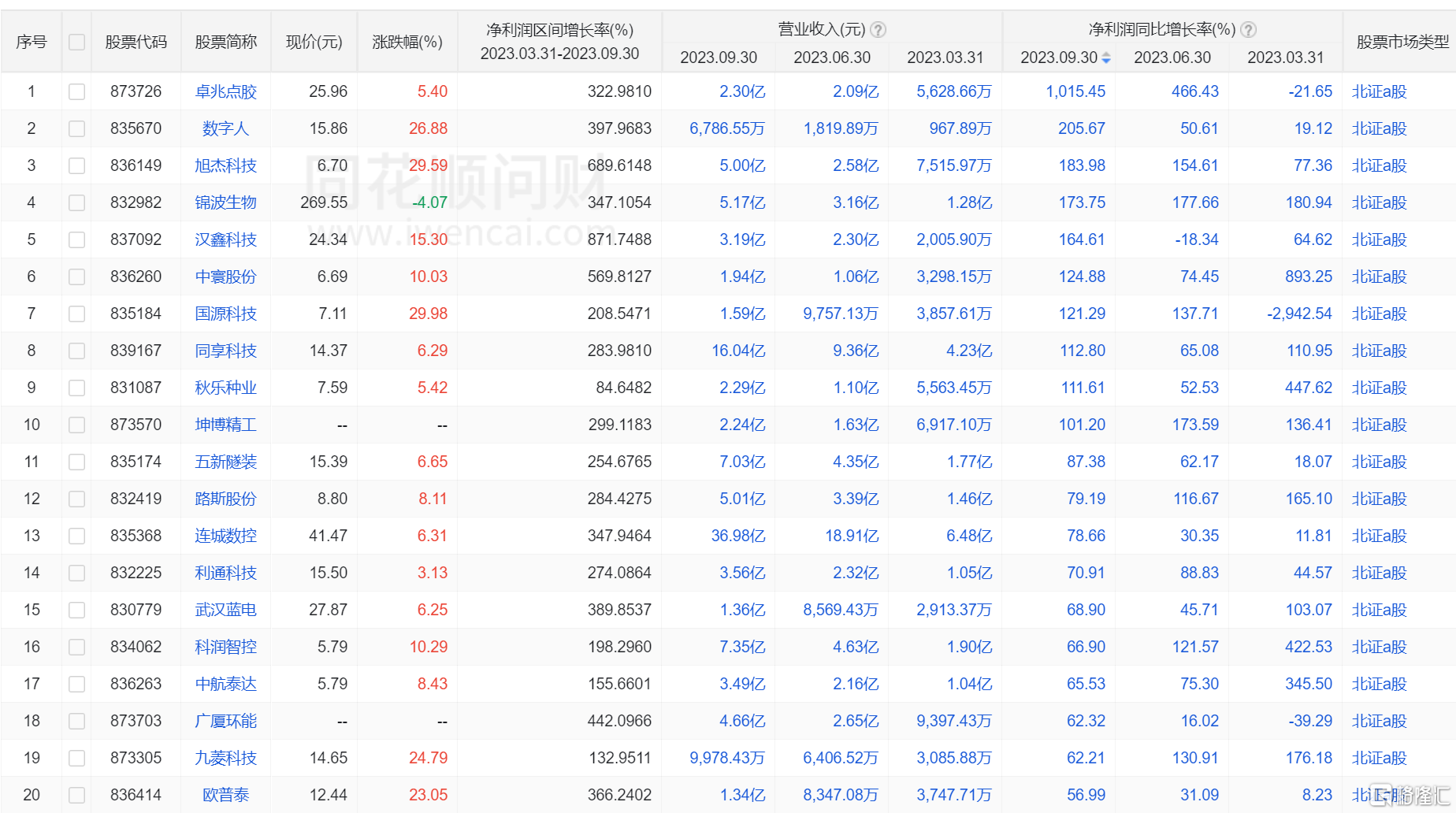Open stock link 数字人
The image size is (1456, 813).
coord(226,129)
